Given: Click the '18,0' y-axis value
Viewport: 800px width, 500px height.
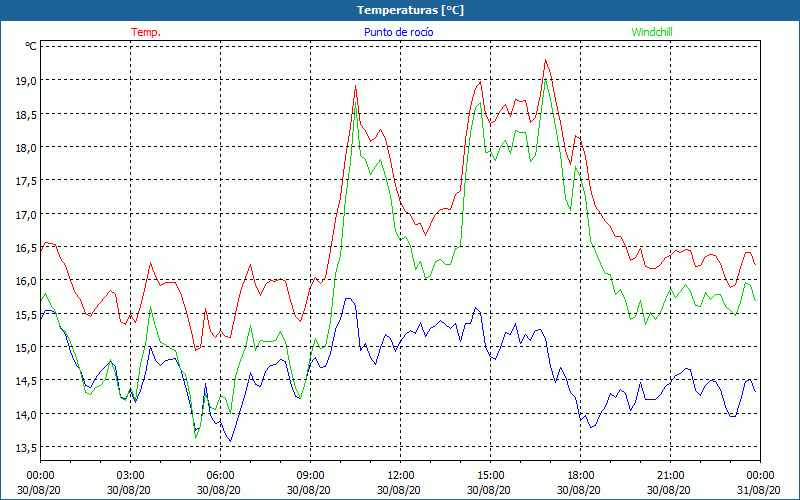Looking at the screenshot, I should point(28,147).
